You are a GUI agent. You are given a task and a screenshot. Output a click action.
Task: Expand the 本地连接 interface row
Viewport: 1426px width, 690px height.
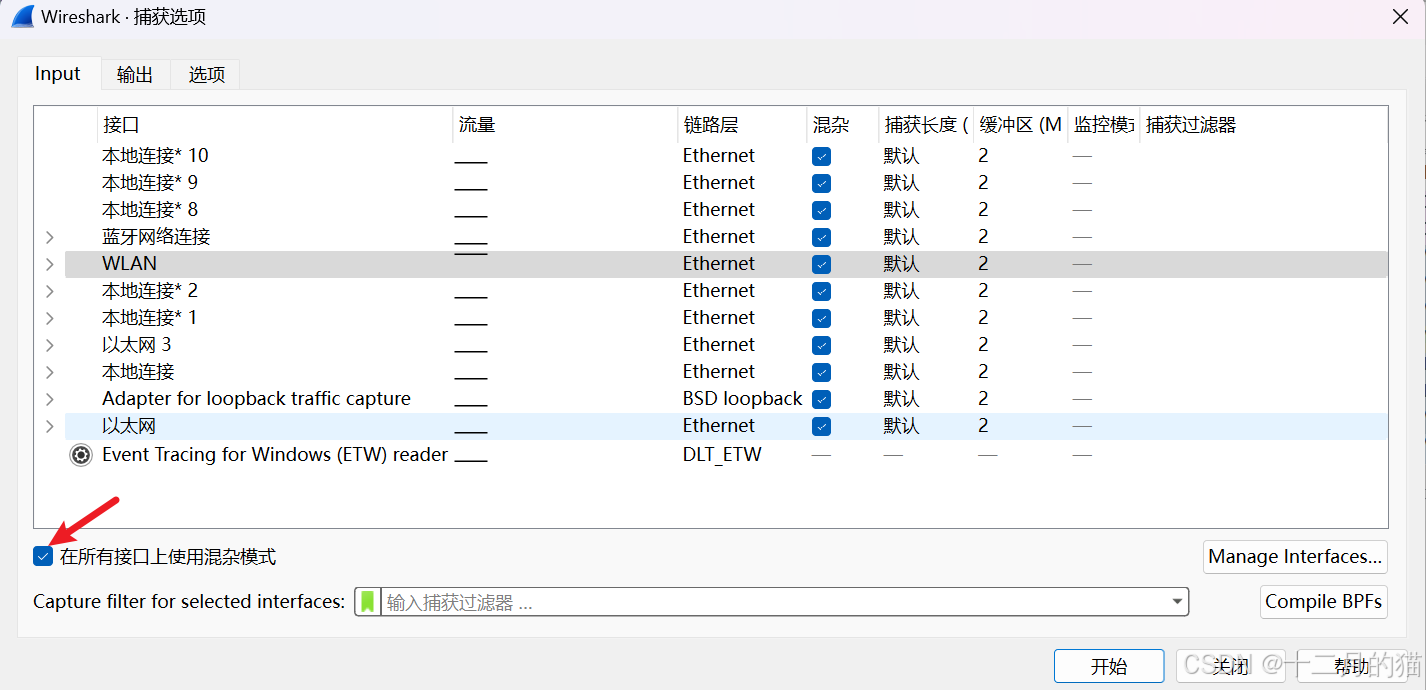coord(50,372)
